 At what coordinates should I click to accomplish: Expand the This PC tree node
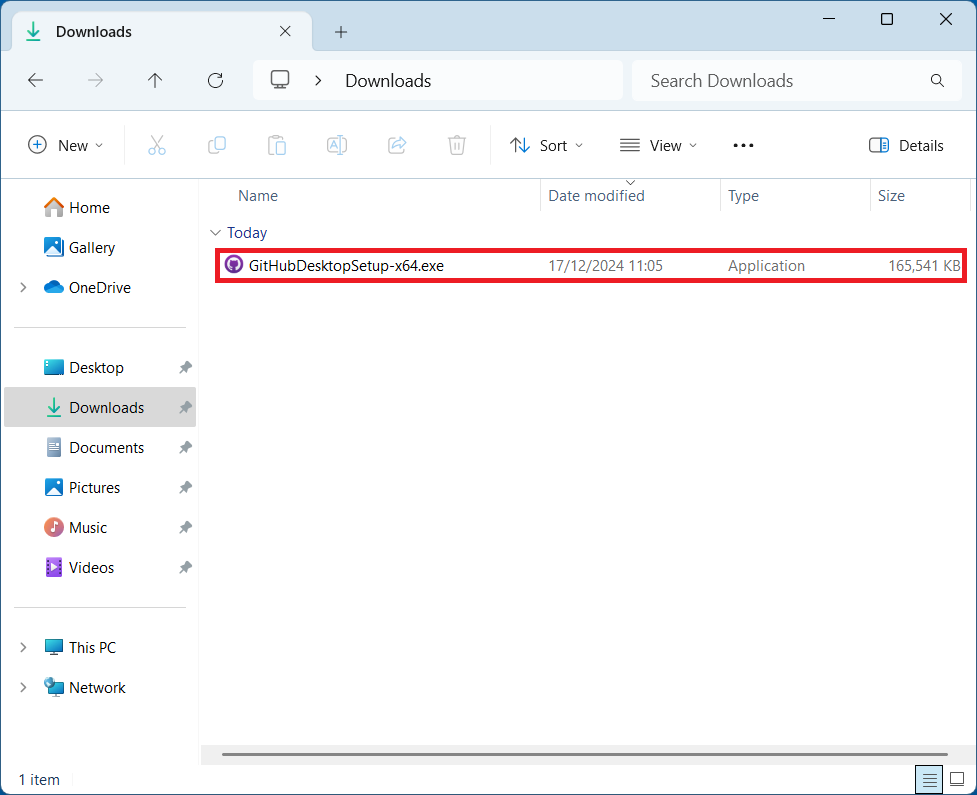(23, 648)
